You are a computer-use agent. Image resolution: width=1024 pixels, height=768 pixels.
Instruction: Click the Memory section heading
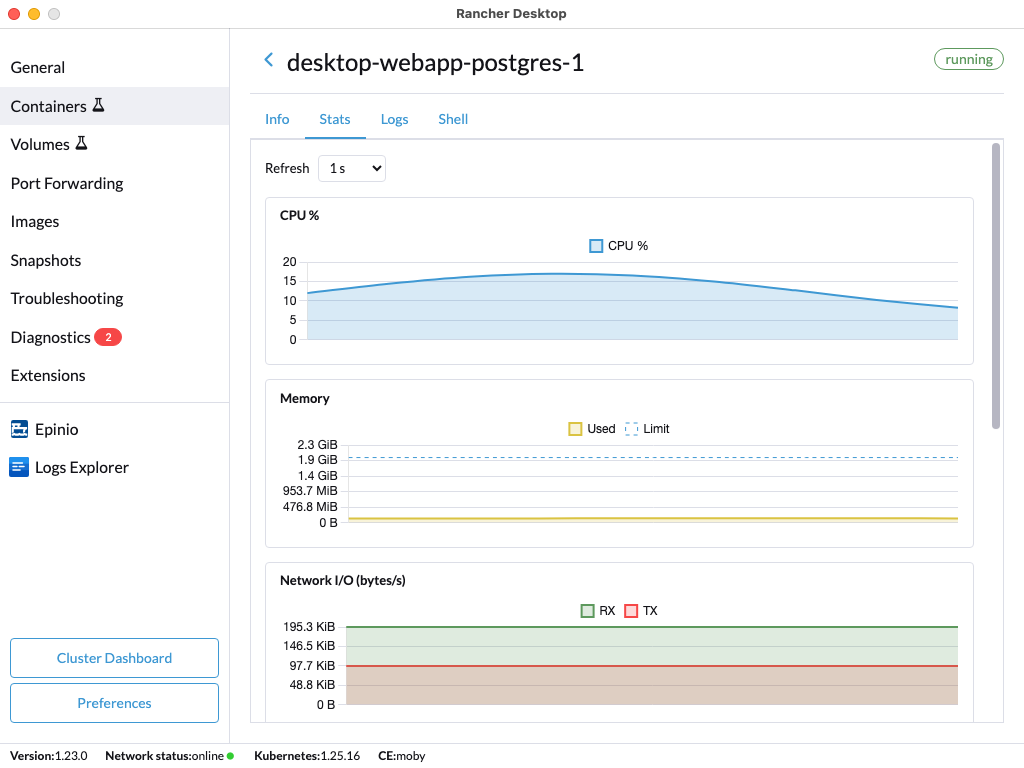[x=305, y=398]
